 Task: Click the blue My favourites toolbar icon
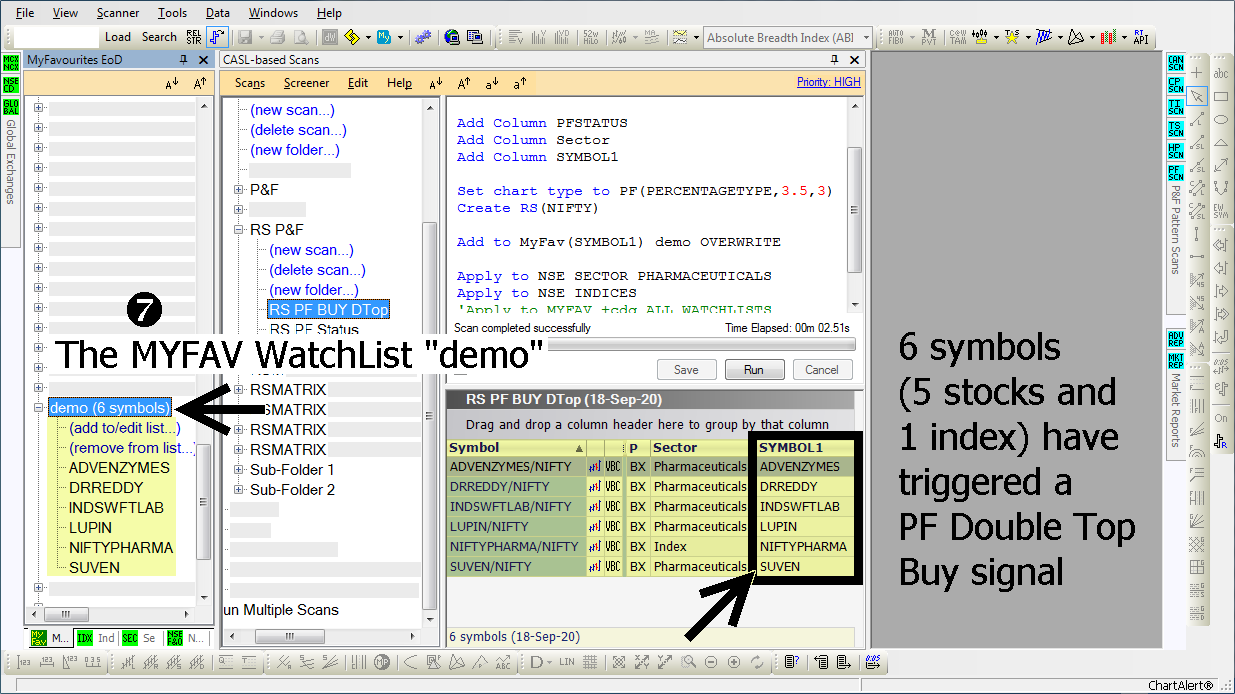coord(384,37)
